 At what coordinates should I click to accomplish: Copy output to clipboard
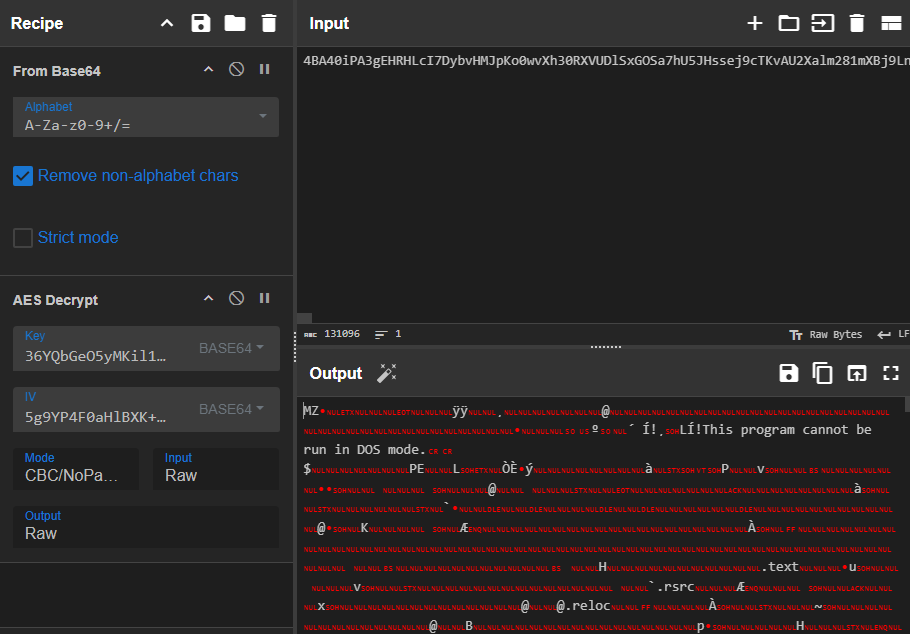[822, 373]
